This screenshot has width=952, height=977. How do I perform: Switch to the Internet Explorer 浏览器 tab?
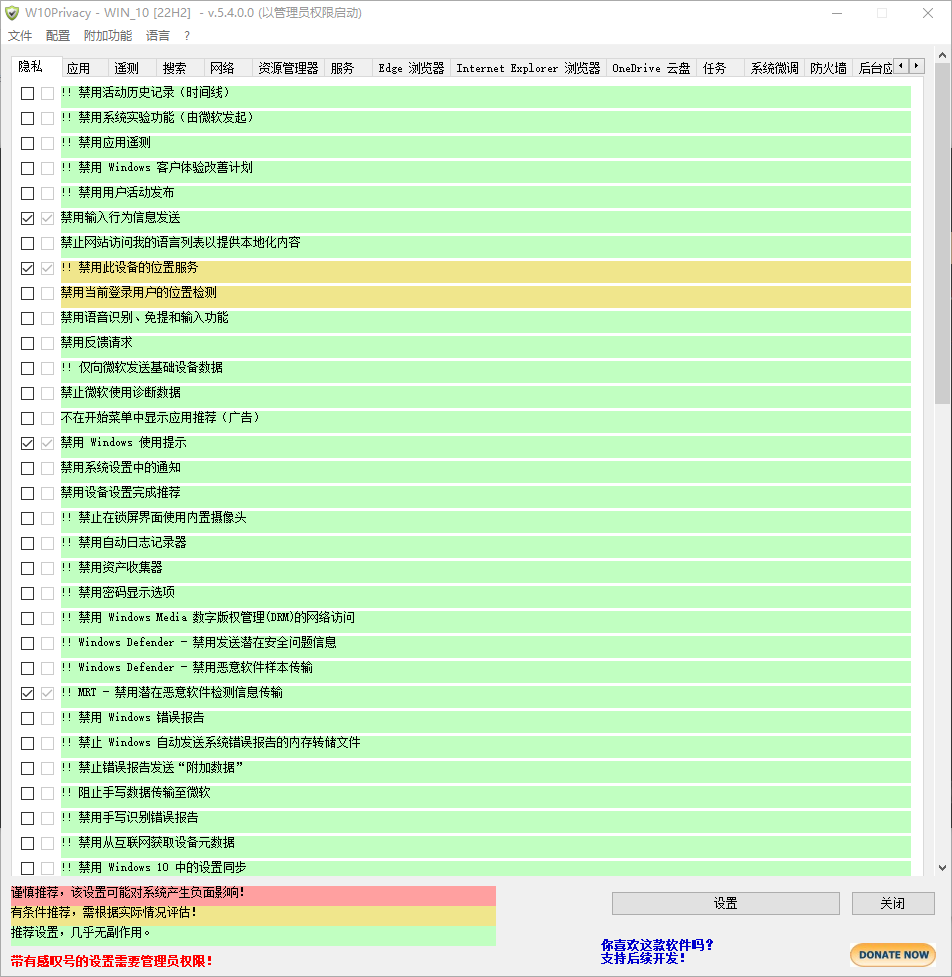pos(528,68)
